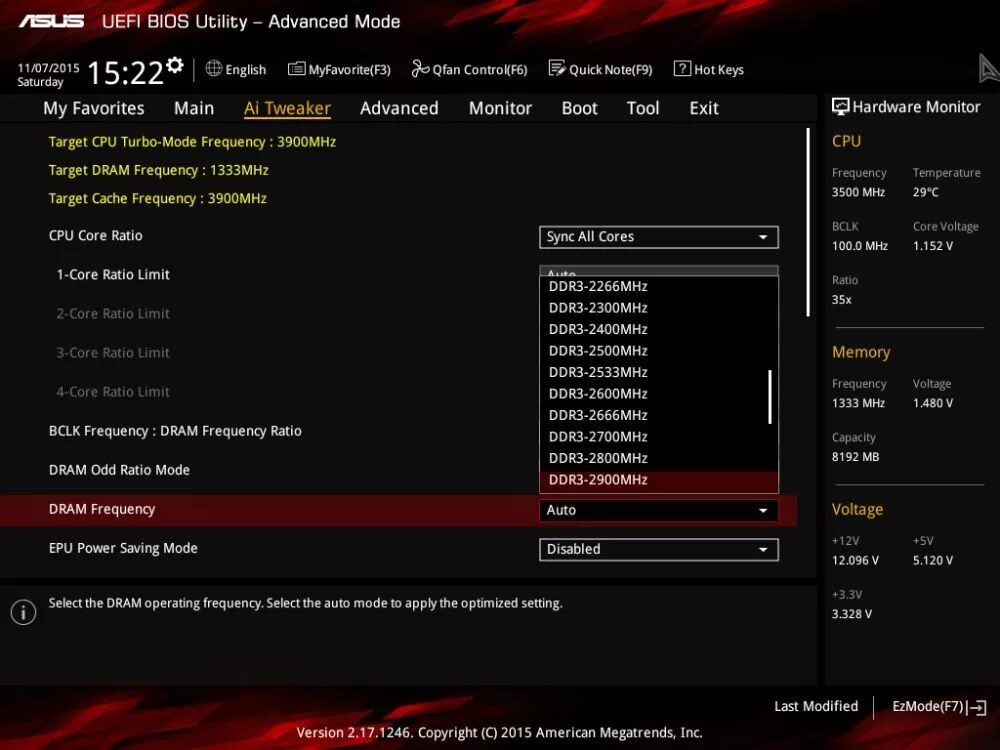This screenshot has width=1000, height=750.
Task: Click the ASUS logo
Action: [x=52, y=22]
